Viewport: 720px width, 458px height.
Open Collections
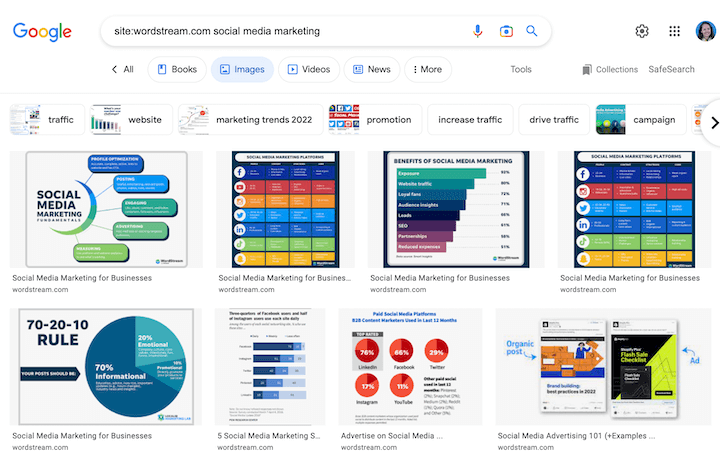(x=610, y=69)
